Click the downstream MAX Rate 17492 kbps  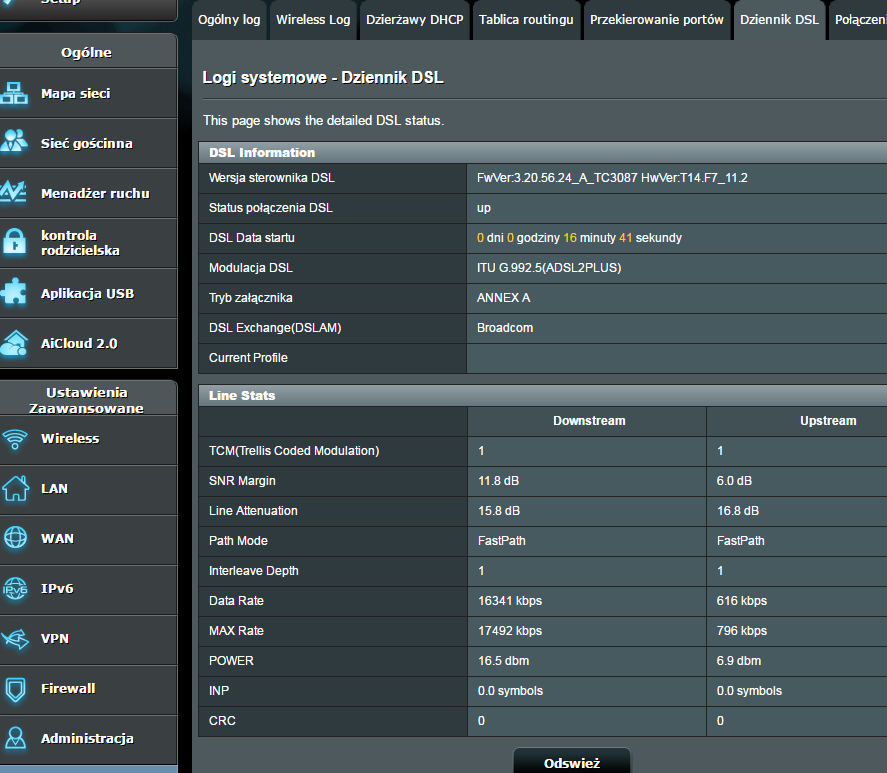tap(510, 630)
